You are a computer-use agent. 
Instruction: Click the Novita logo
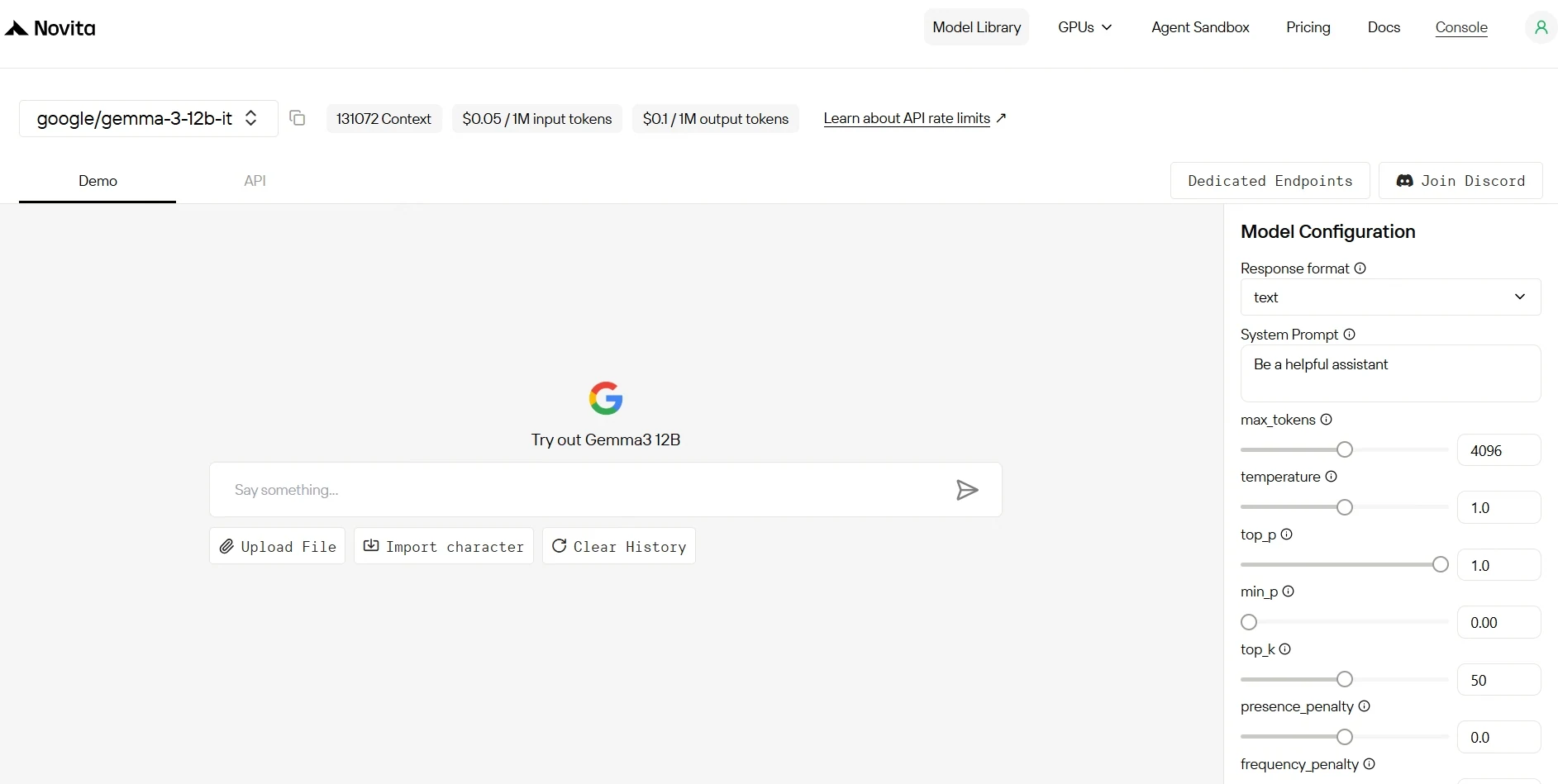click(50, 28)
